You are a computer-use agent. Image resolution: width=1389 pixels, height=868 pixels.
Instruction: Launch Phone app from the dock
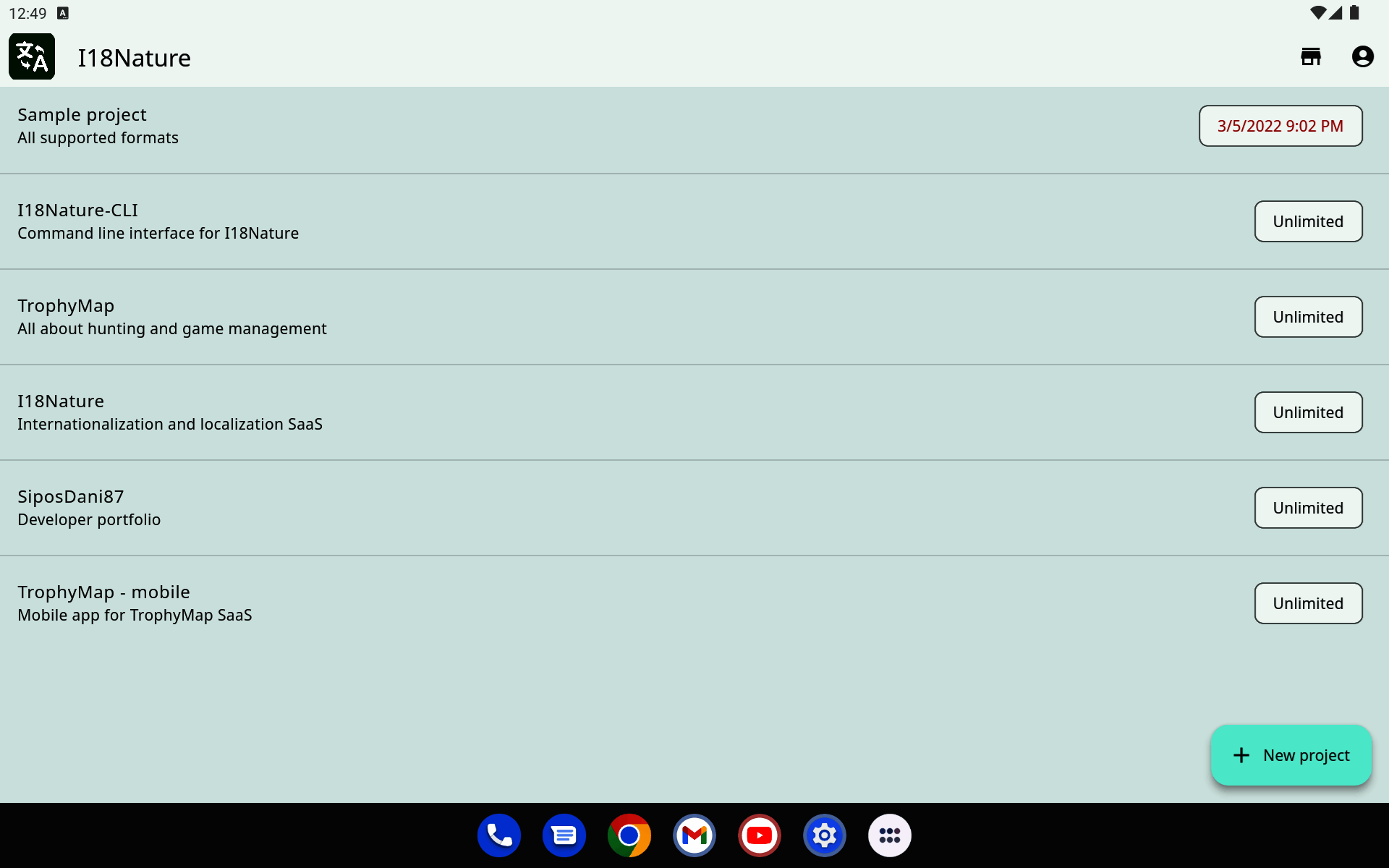pos(499,835)
